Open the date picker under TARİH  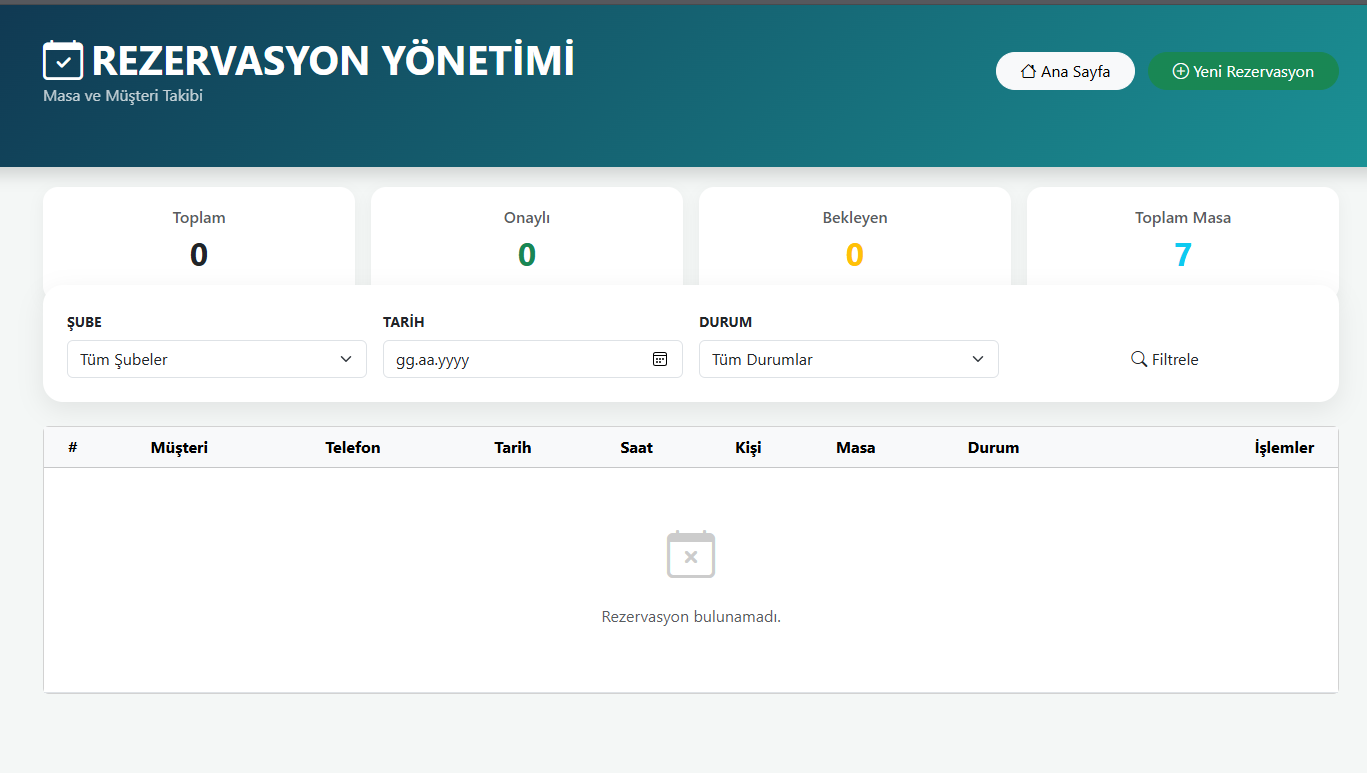click(x=520, y=358)
